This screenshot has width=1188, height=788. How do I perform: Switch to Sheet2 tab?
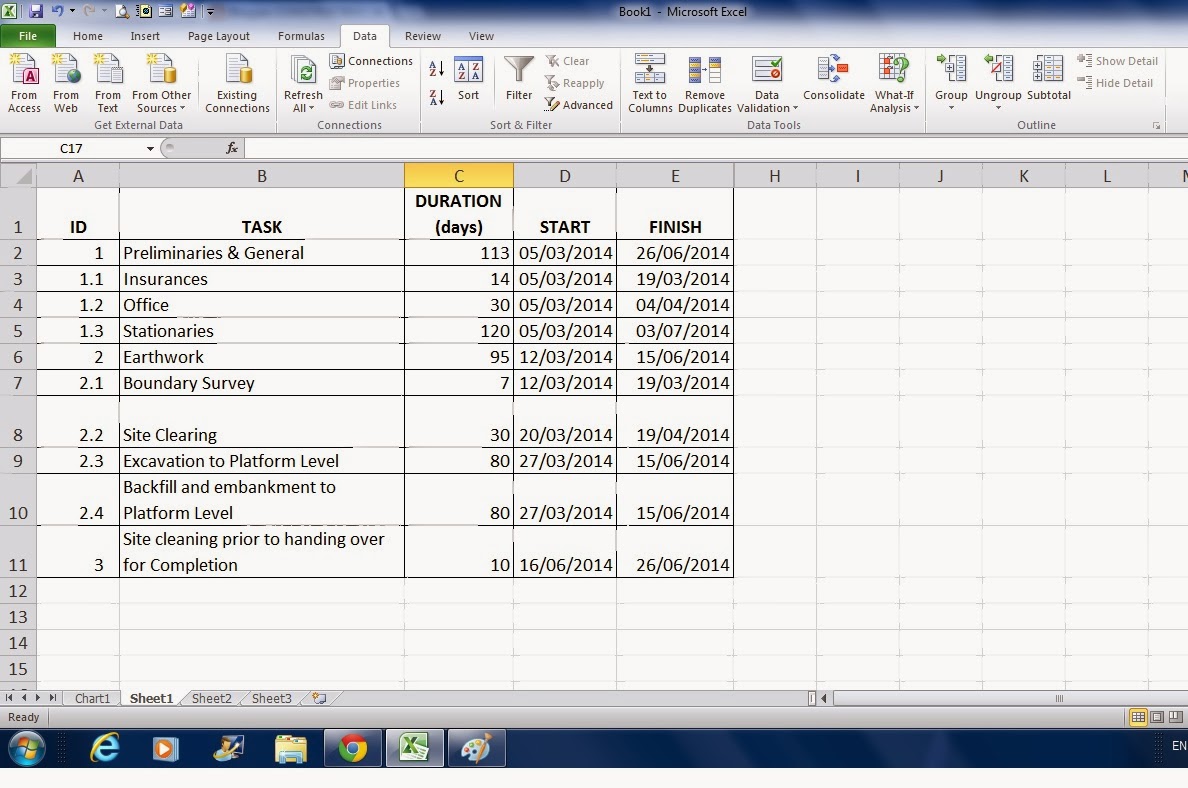coord(211,698)
